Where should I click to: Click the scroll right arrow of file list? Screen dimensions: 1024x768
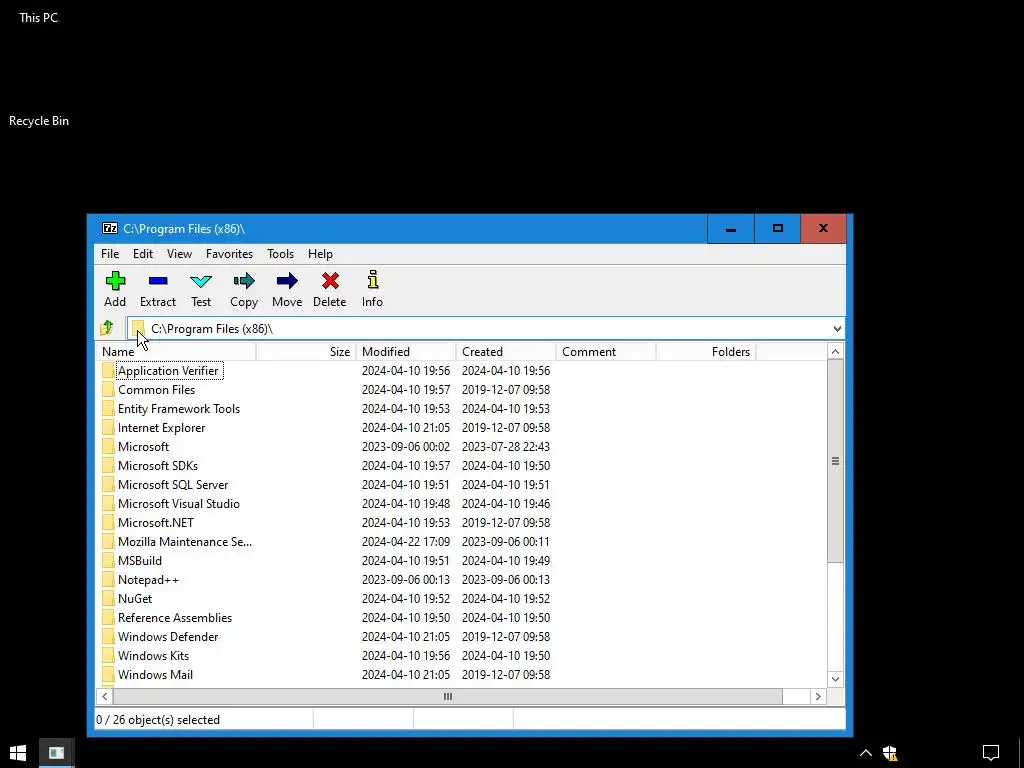click(818, 697)
